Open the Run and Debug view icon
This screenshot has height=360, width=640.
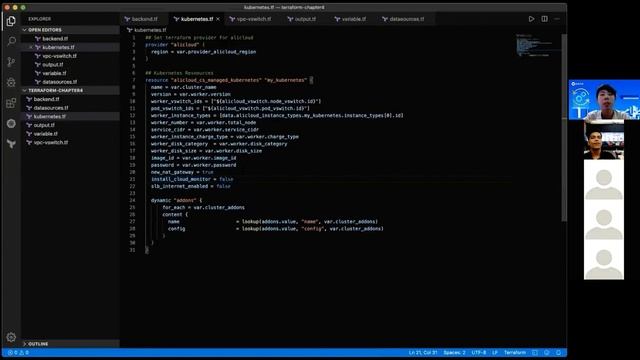(x=11, y=82)
